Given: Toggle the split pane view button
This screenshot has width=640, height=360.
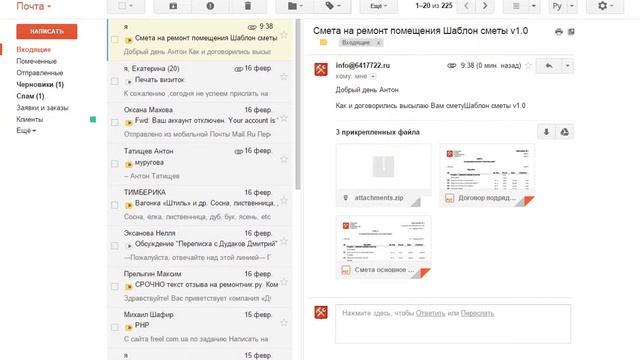Looking at the screenshot, I should point(516,6).
